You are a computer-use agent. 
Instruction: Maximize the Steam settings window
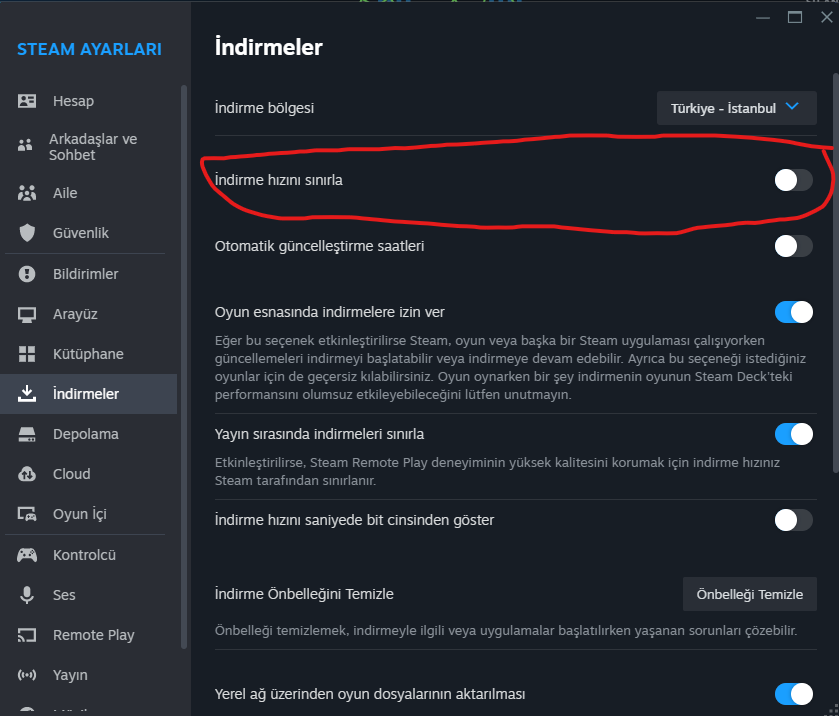795,18
